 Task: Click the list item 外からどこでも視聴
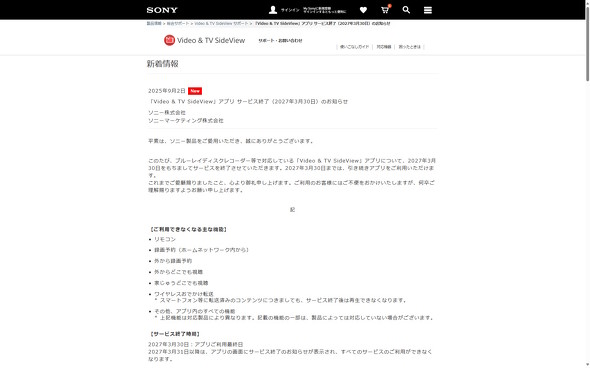click(x=178, y=272)
